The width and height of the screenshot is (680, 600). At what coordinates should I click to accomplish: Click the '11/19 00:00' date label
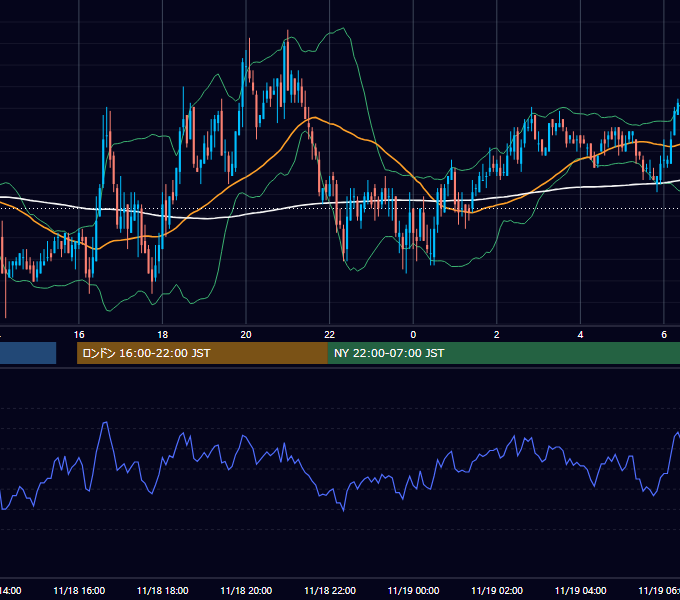point(413,590)
